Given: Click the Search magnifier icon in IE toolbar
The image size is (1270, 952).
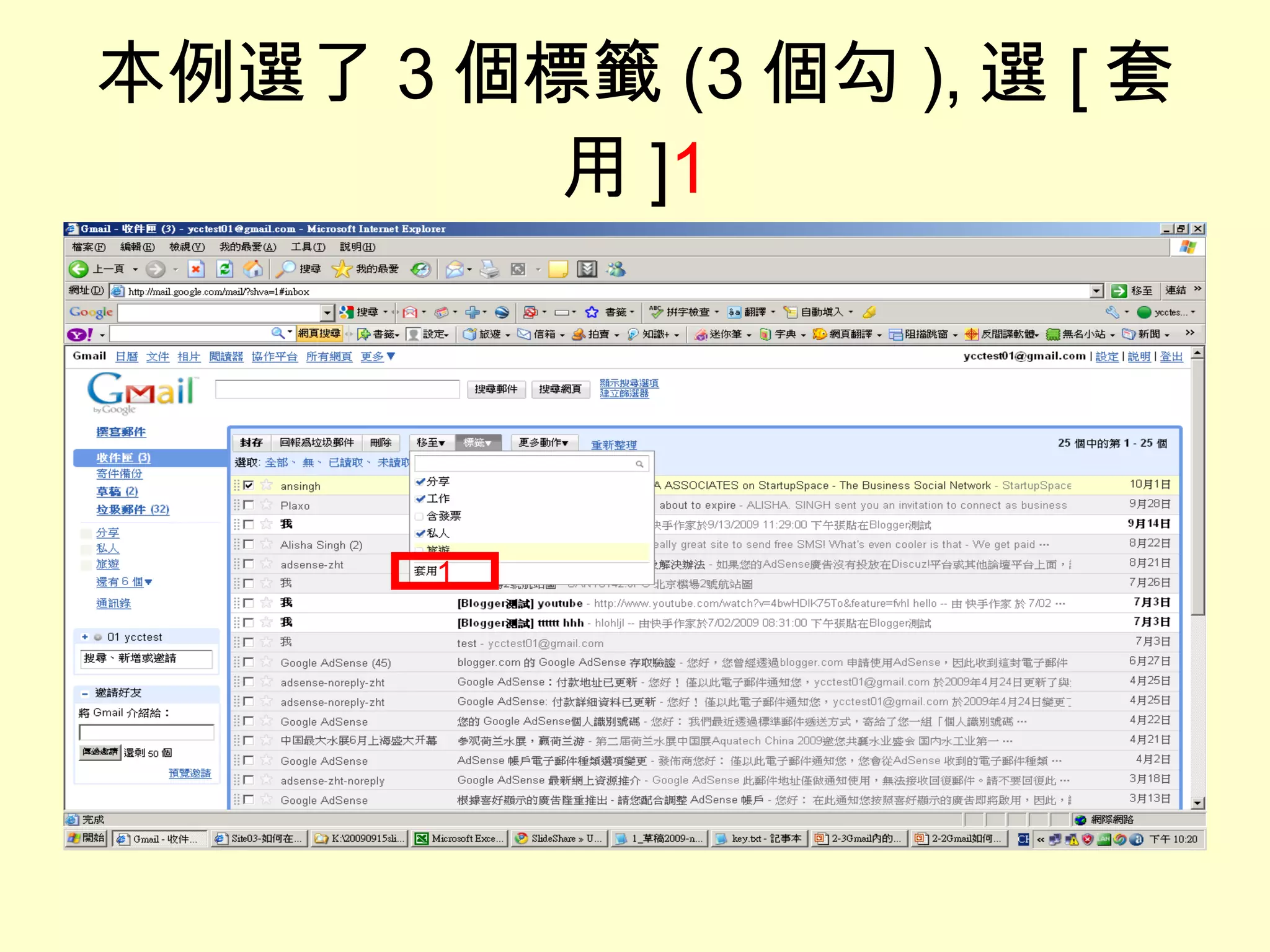Looking at the screenshot, I should [285, 269].
